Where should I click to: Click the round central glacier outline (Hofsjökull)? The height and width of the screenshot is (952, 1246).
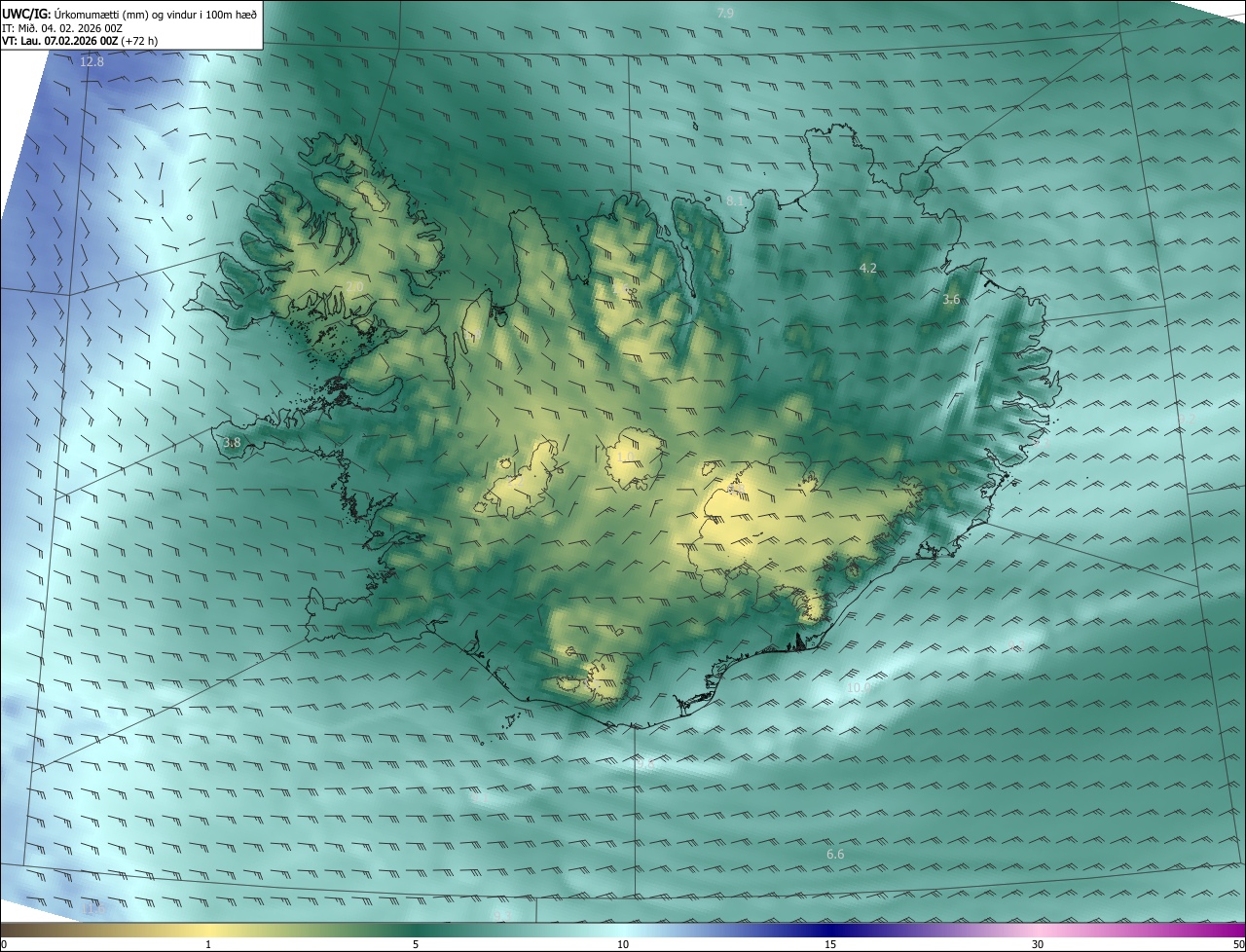(x=635, y=458)
